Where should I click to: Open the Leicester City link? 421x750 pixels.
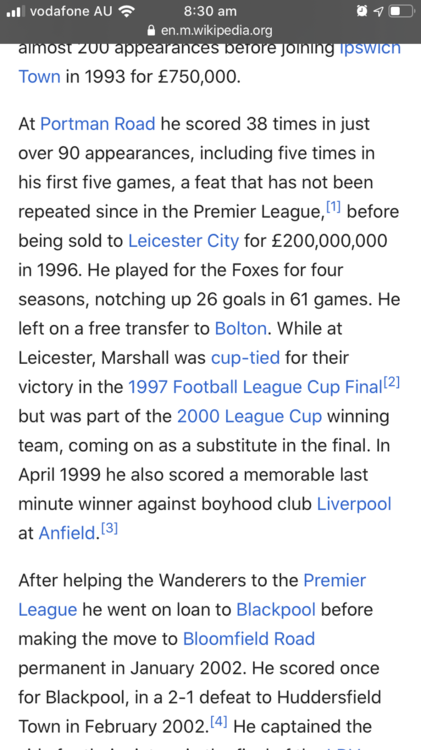point(183,241)
